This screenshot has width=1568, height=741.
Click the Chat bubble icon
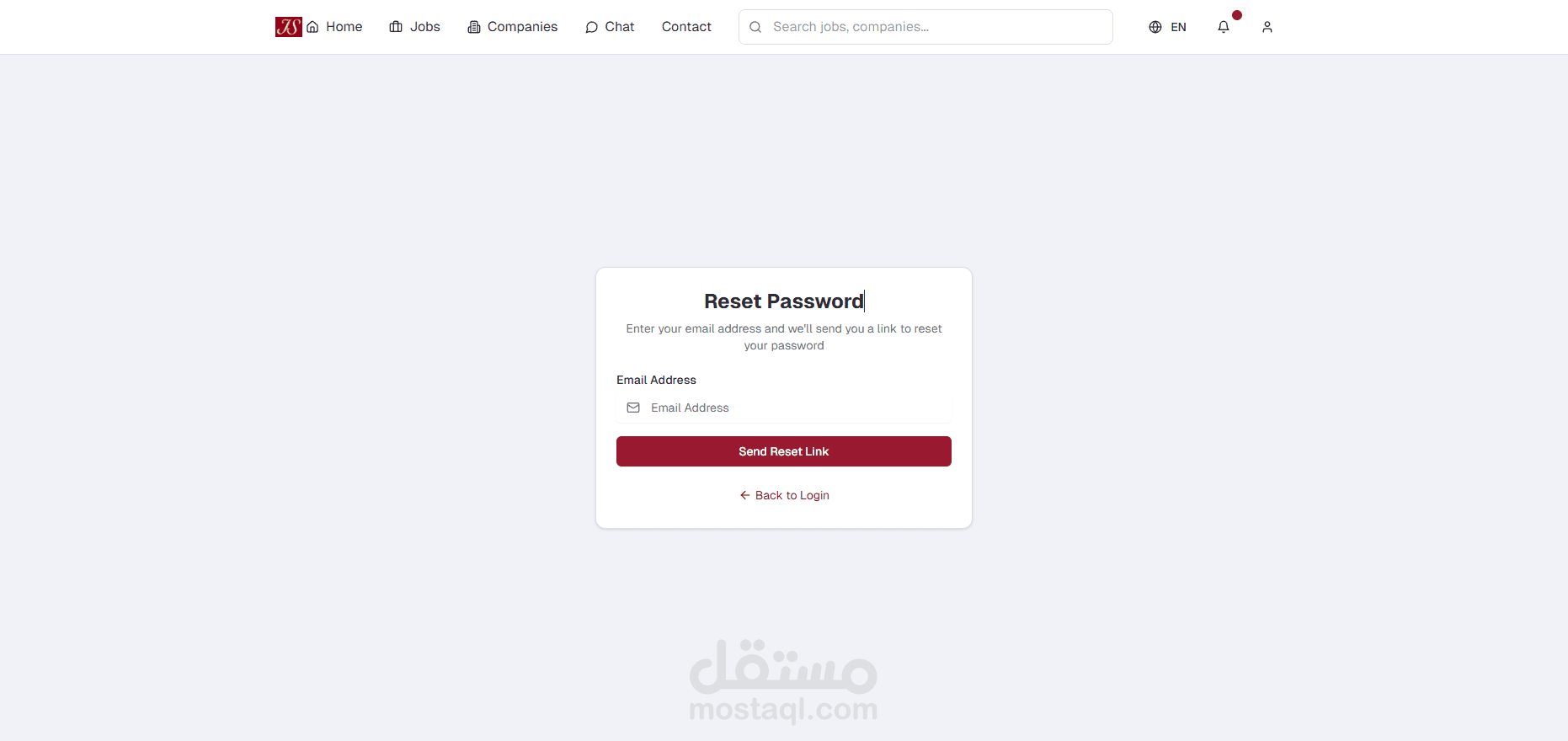point(591,27)
